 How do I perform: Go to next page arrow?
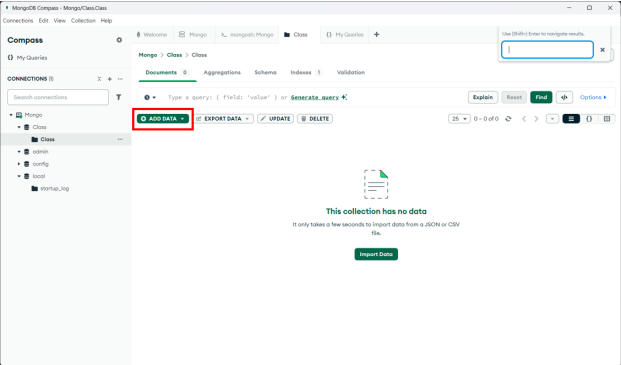tap(536, 119)
